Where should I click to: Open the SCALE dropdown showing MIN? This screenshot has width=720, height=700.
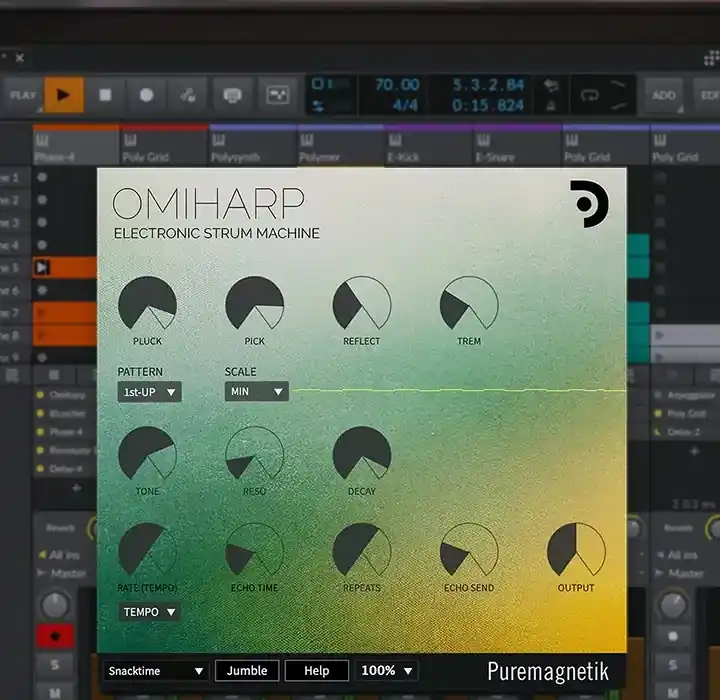pos(257,392)
